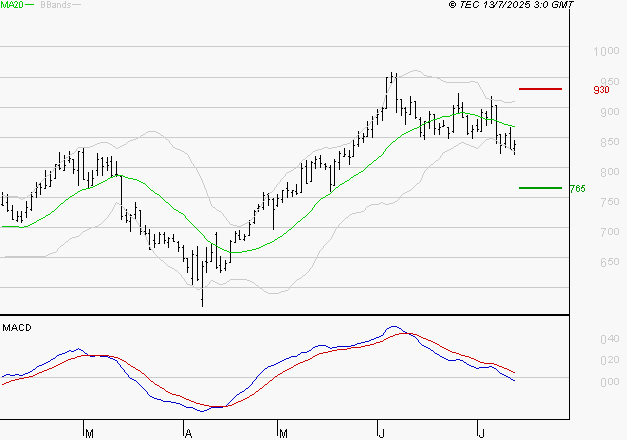Click the MACD 000 axis value
627x440 pixels.
pos(609,382)
